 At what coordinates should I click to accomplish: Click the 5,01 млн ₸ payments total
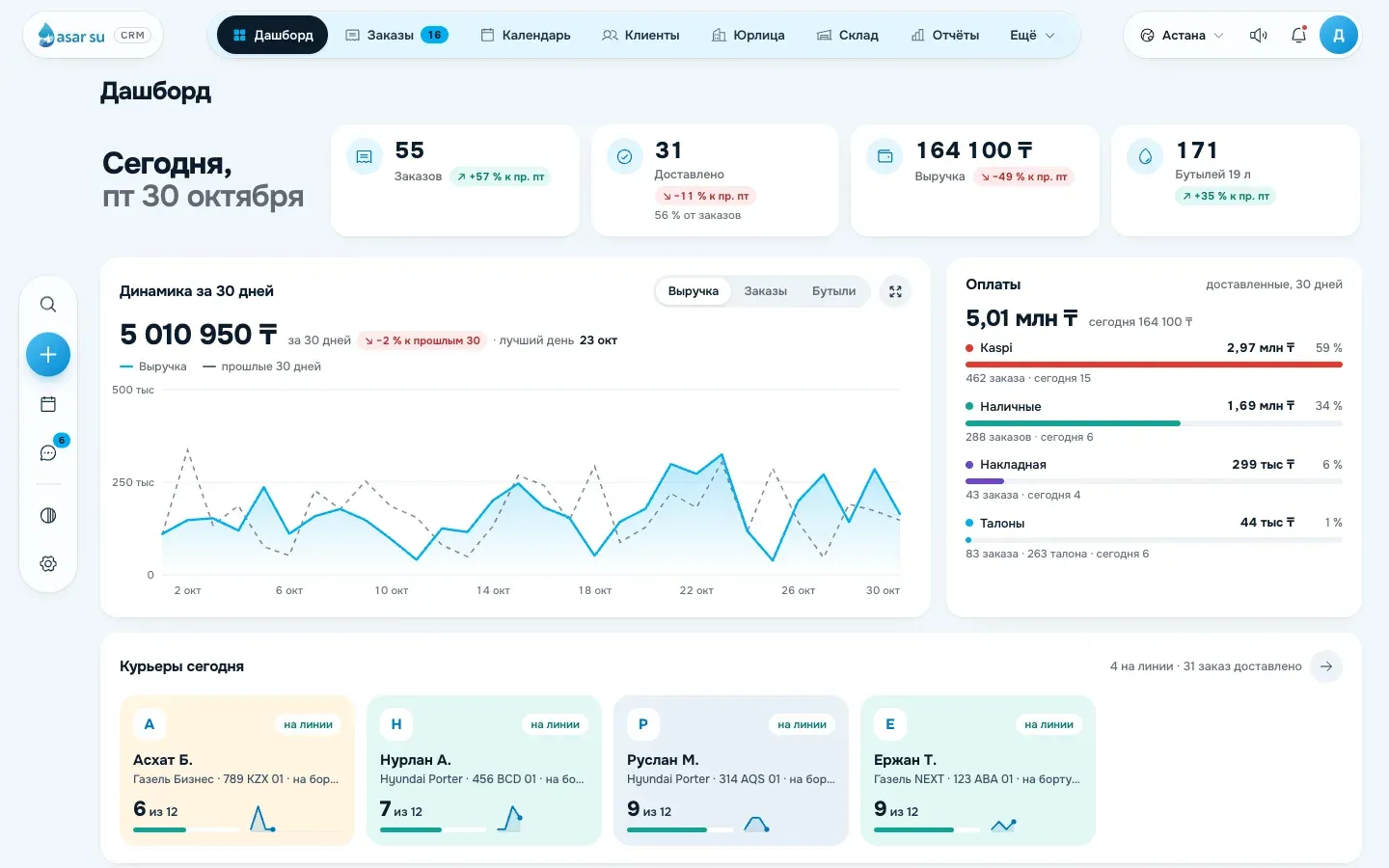pos(1021,318)
